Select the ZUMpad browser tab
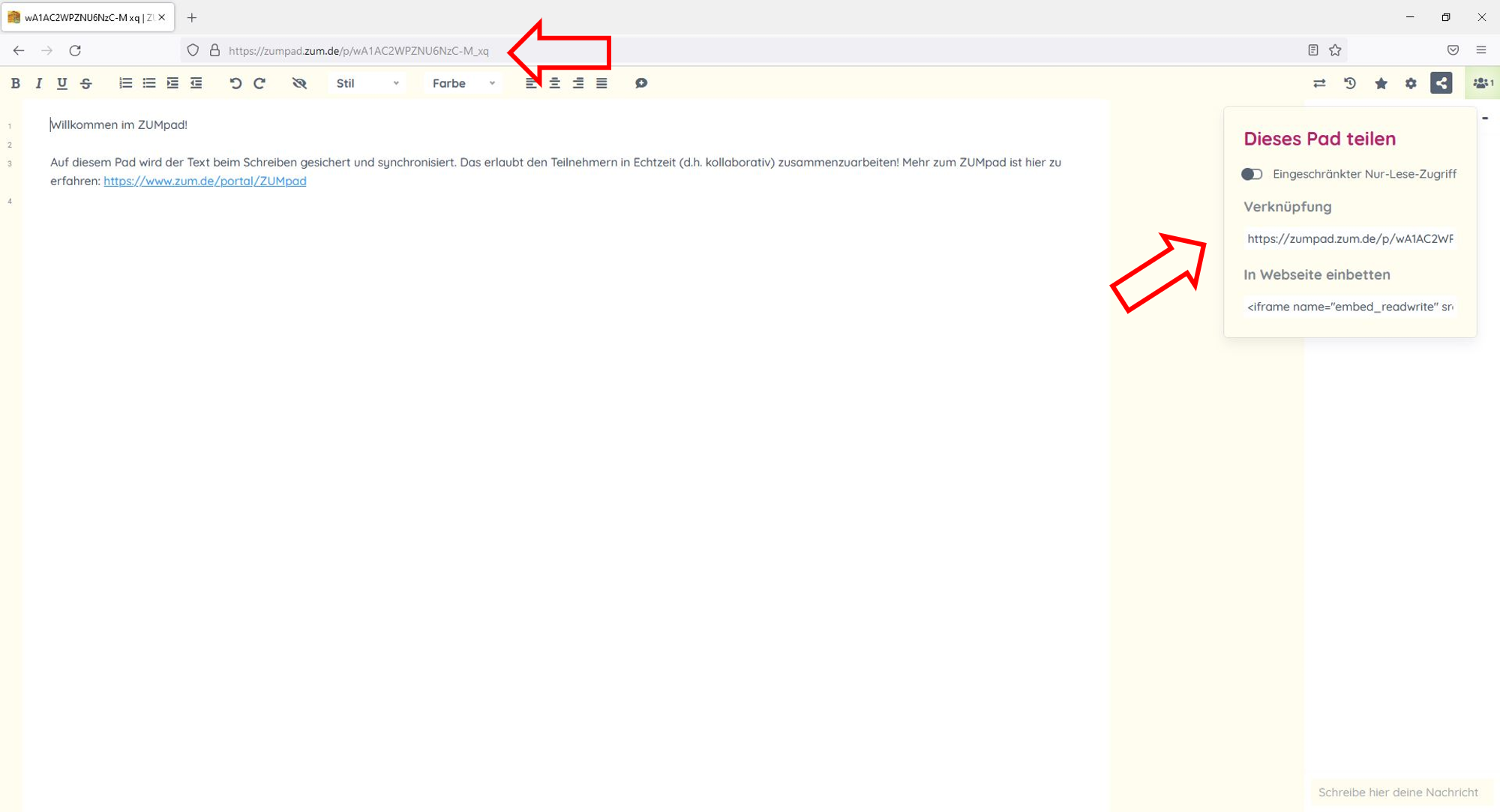Image resolution: width=1500 pixels, height=812 pixels. (x=82, y=17)
